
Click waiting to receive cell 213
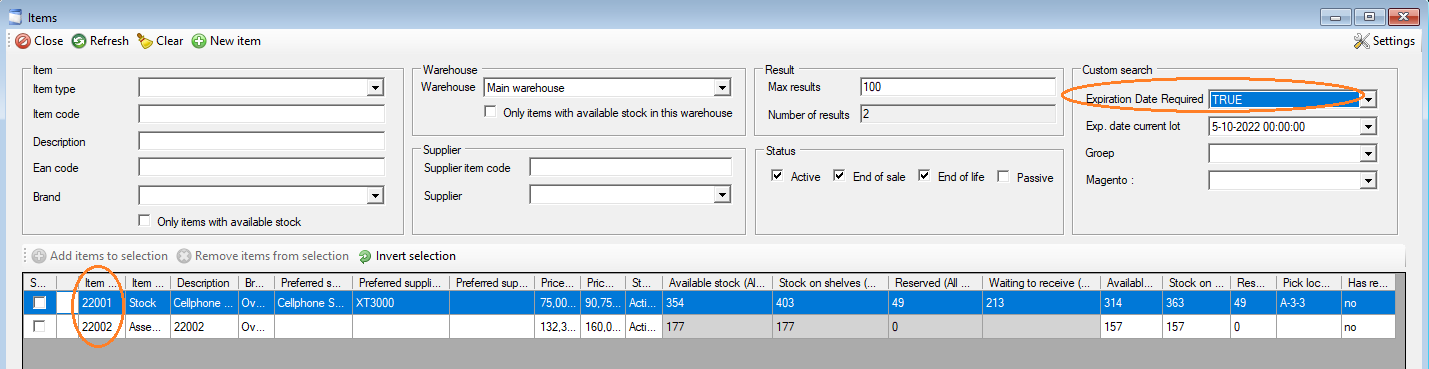pyautogui.click(x=1040, y=302)
